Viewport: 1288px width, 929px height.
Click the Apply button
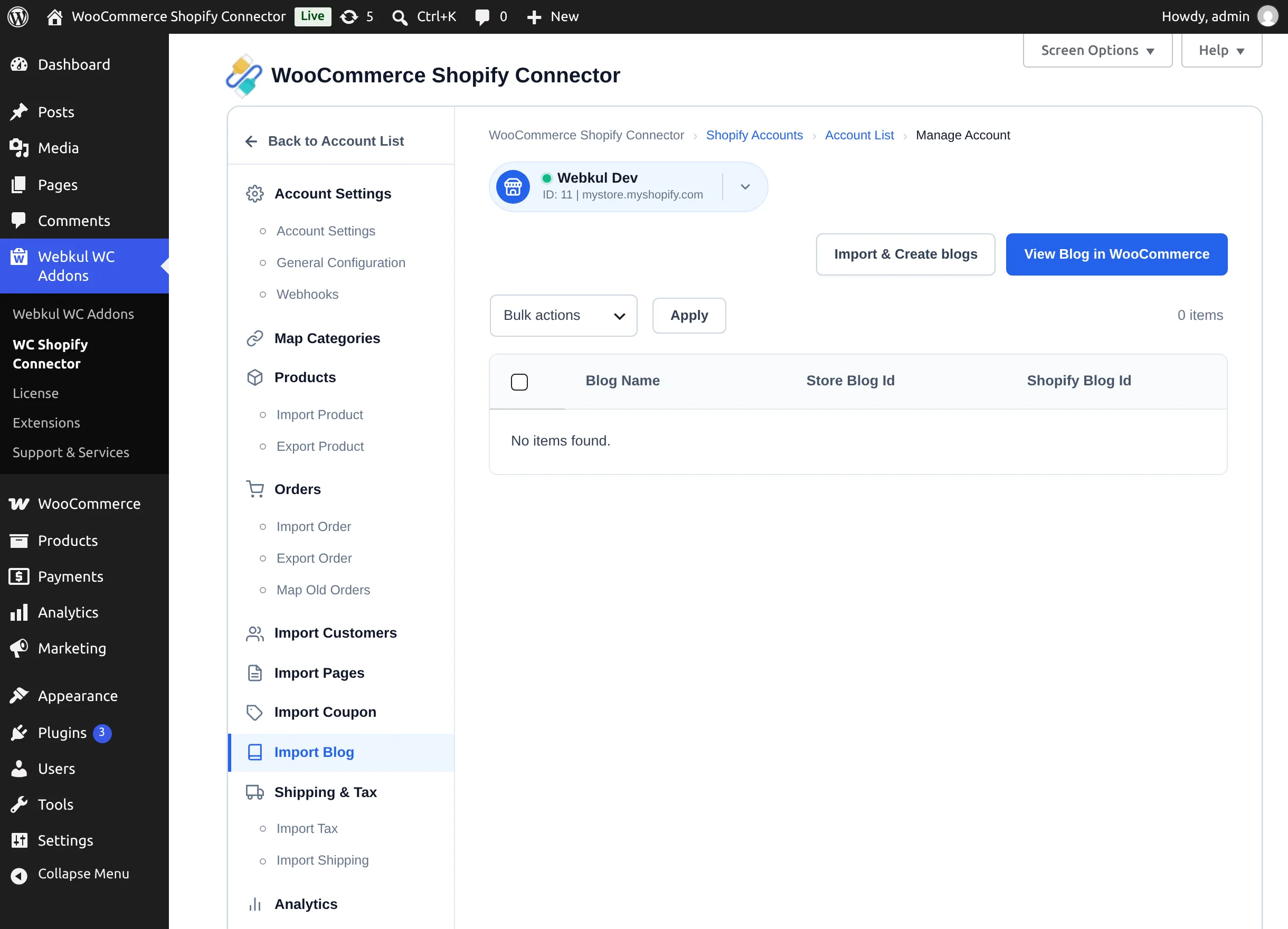point(689,316)
